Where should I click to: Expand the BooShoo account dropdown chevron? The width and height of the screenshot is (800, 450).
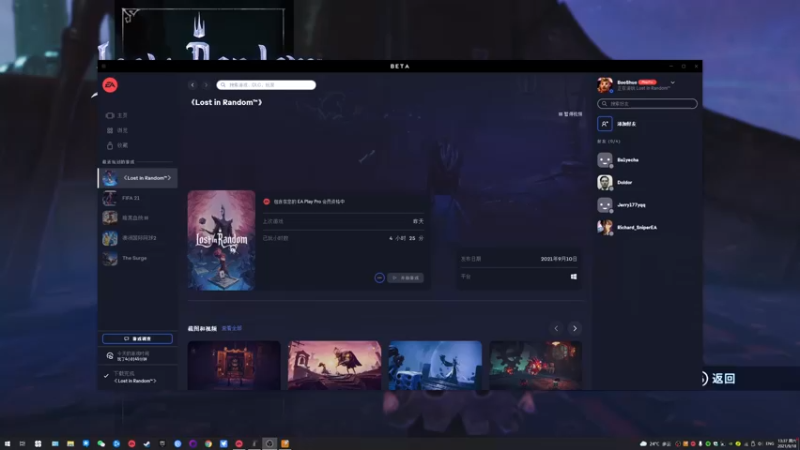pos(672,83)
